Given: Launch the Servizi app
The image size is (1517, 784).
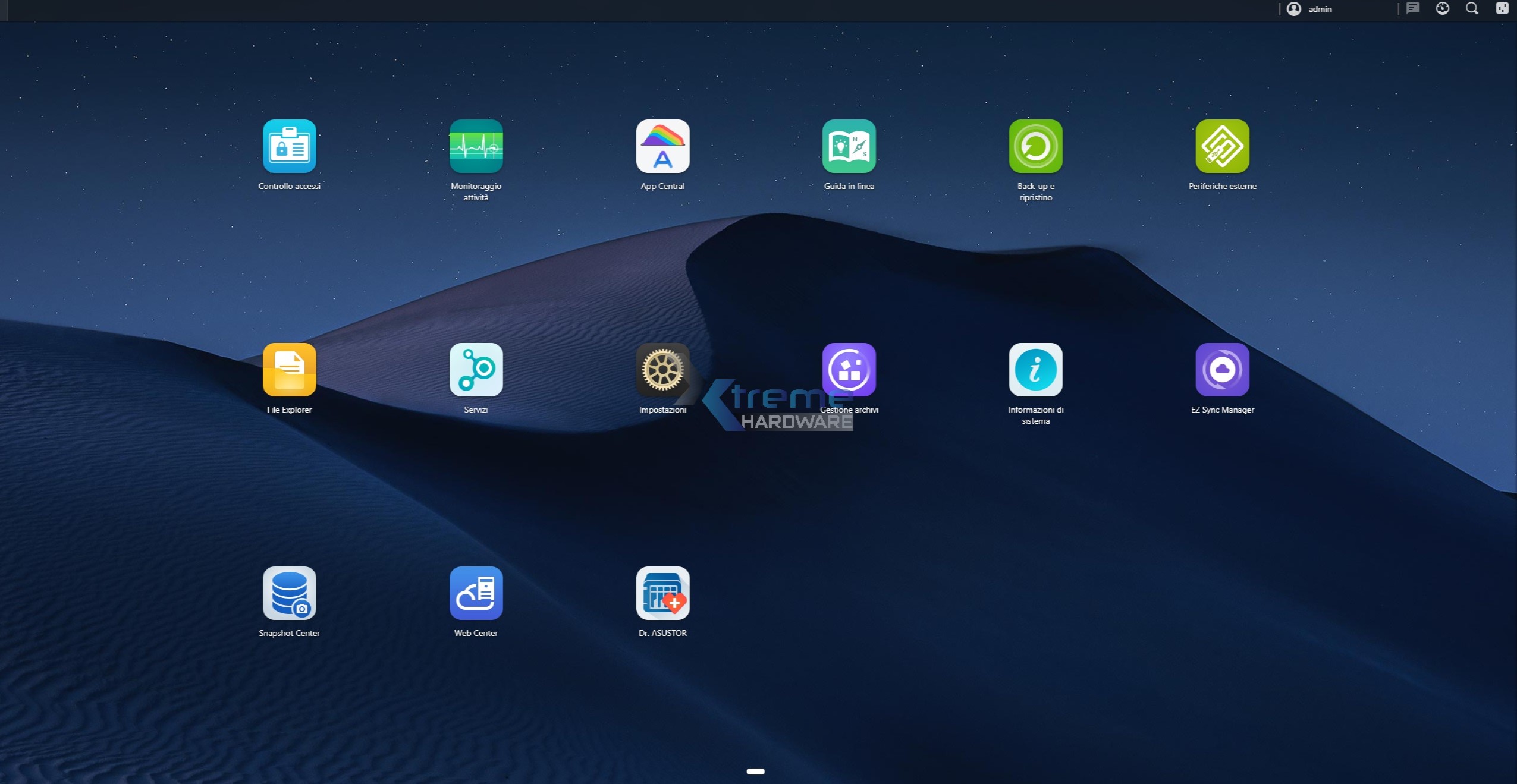Looking at the screenshot, I should click(x=476, y=370).
